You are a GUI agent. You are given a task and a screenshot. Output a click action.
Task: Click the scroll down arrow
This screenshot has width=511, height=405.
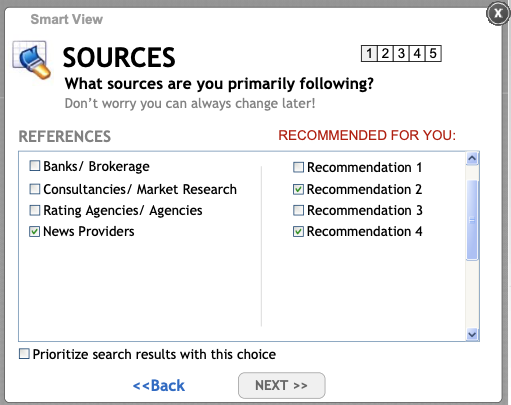coord(472,334)
